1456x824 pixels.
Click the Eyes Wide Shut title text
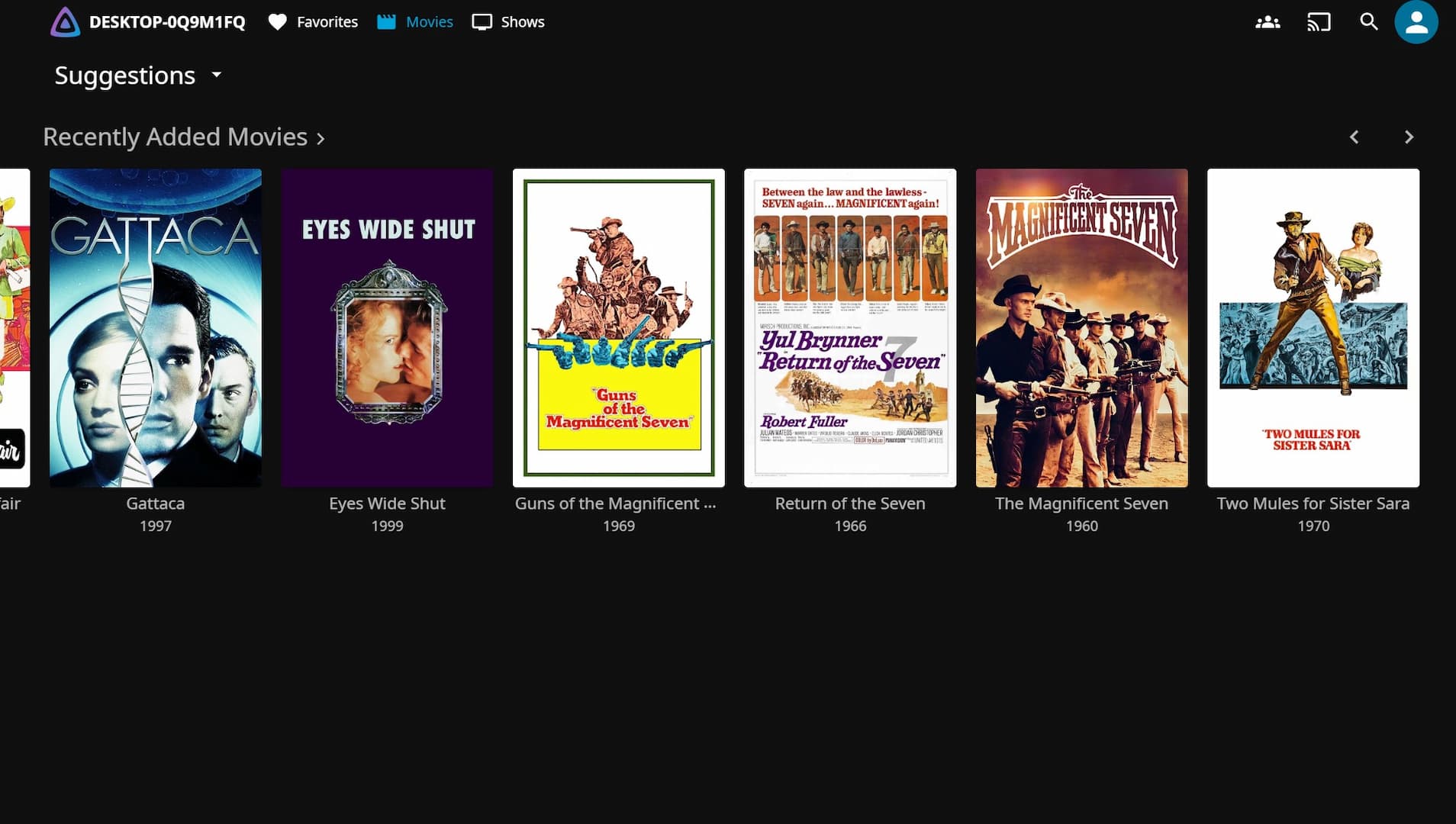387,504
